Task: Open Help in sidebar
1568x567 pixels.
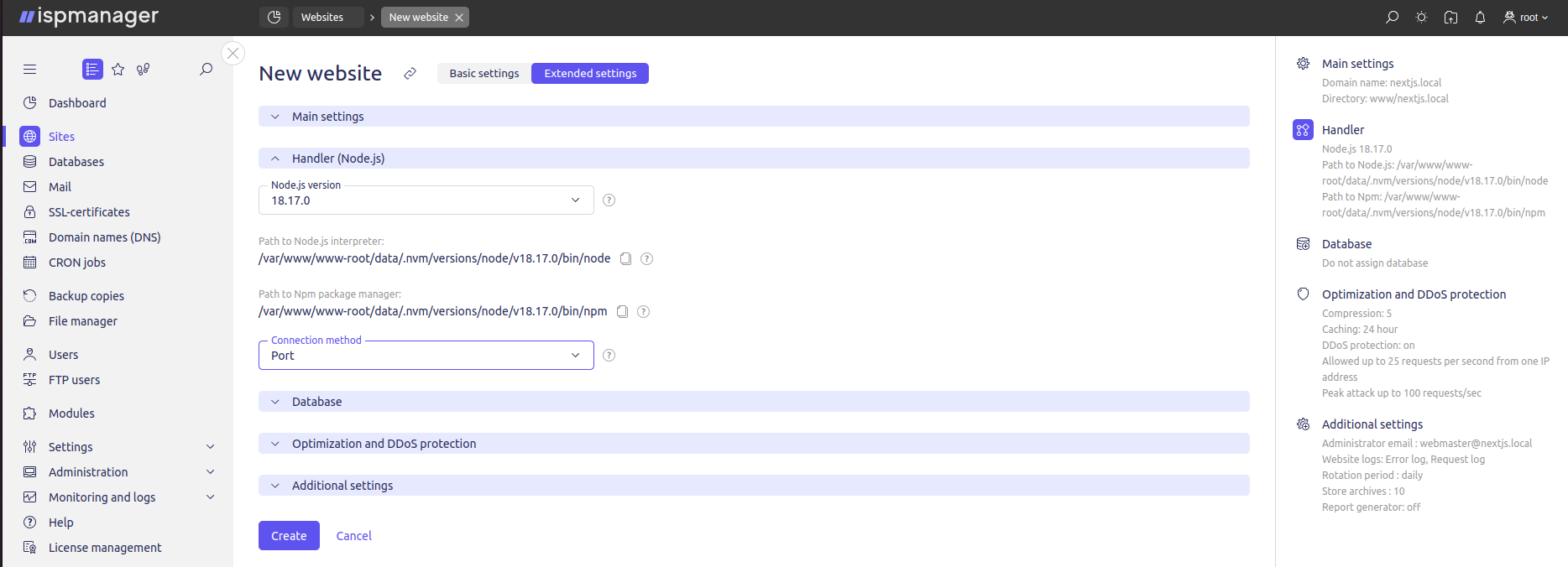Action: 60,523
